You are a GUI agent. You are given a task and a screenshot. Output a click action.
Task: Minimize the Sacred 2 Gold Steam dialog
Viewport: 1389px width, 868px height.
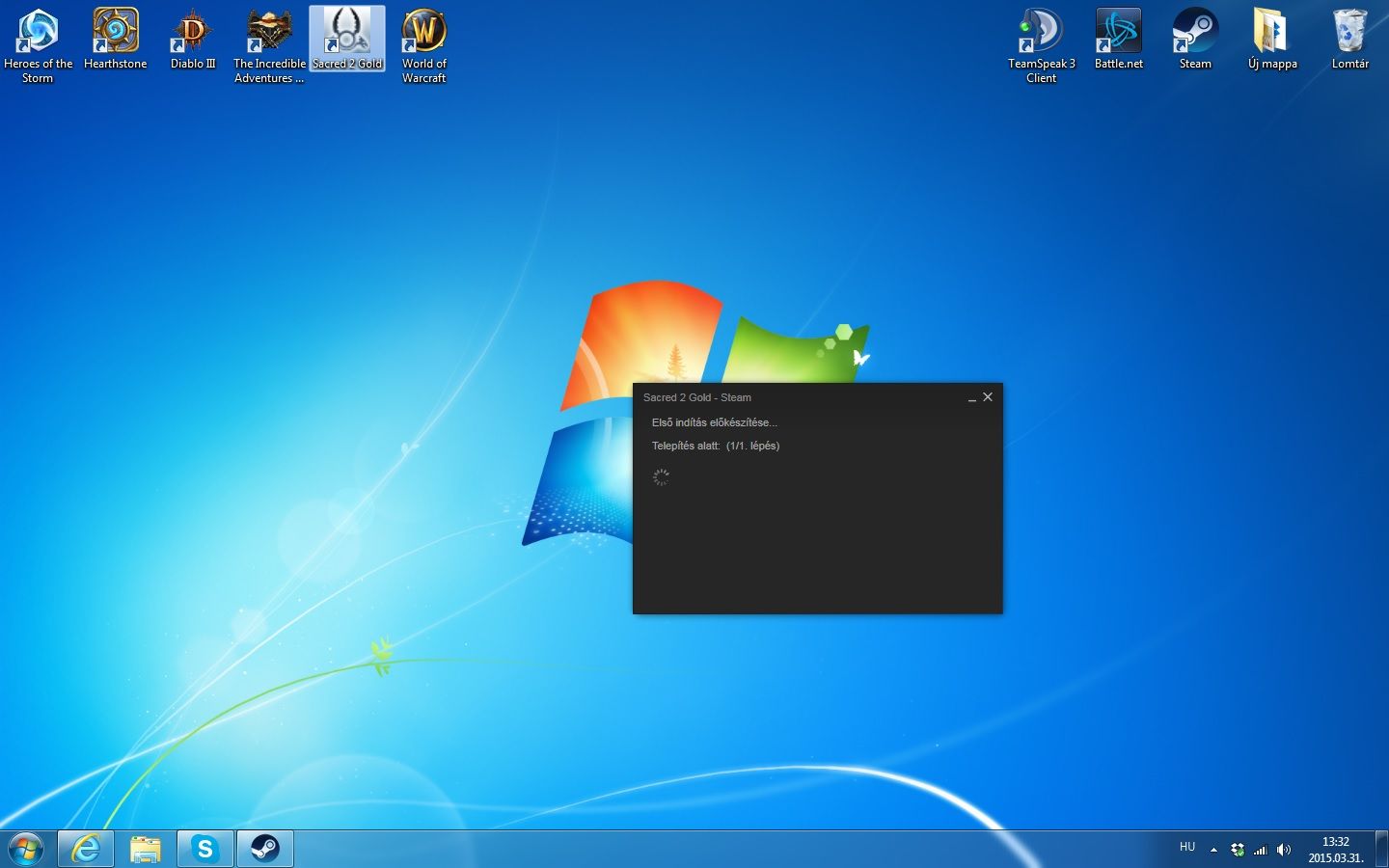coord(971,397)
